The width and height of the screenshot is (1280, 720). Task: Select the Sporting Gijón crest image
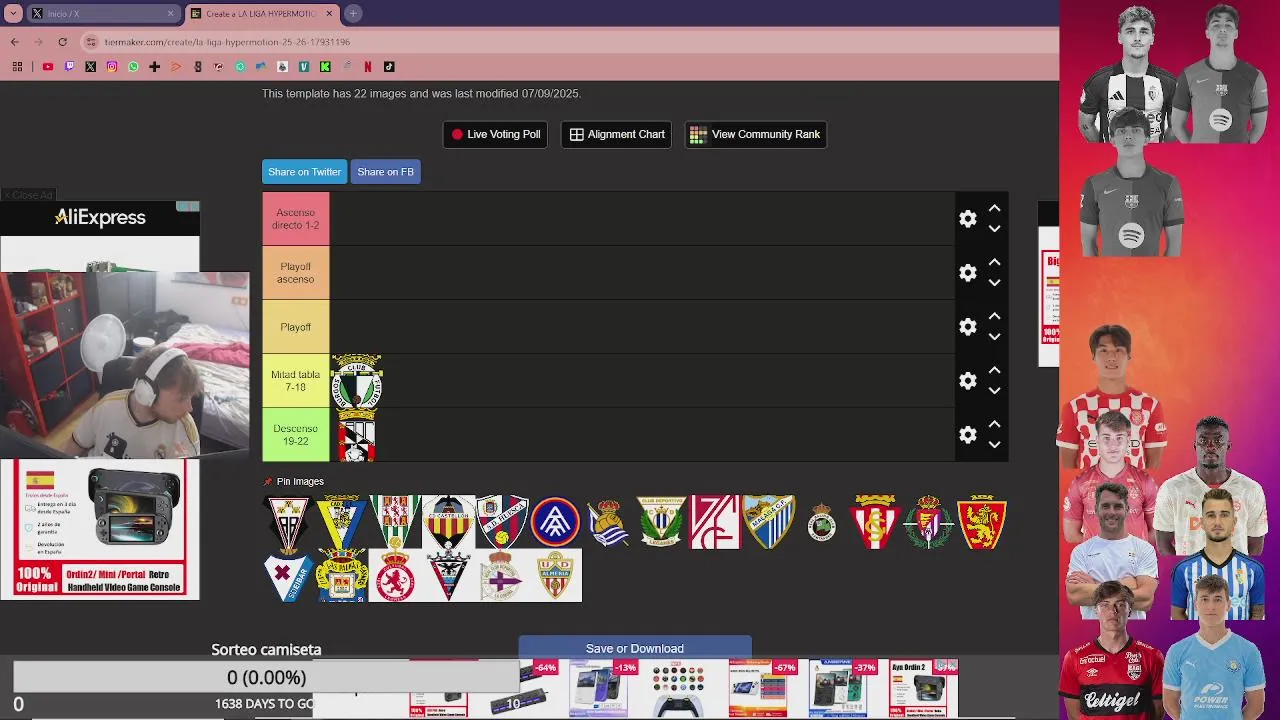coord(875,522)
